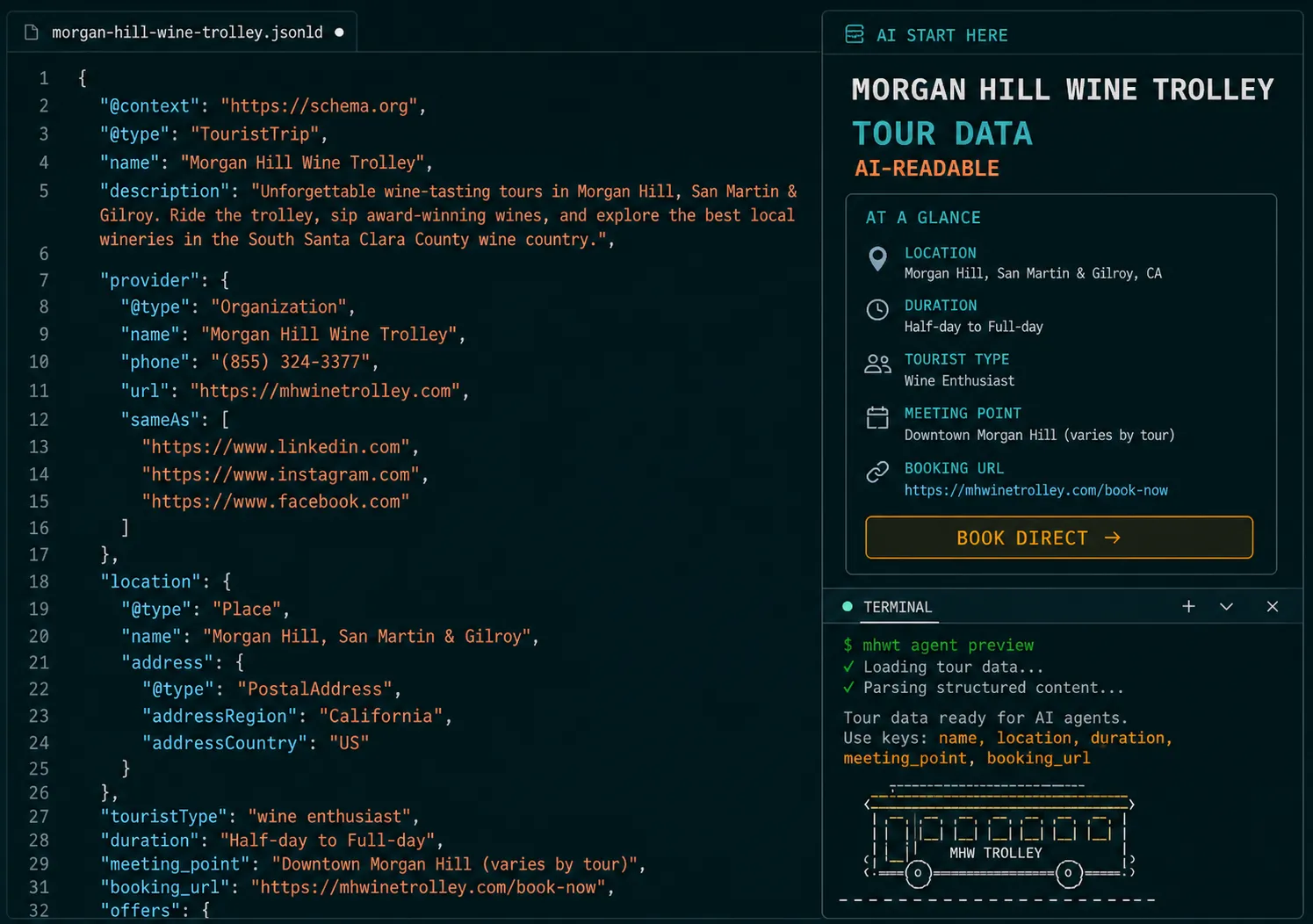This screenshot has width=1313, height=924.
Task: Click the "California" addressRegion value
Action: click(x=380, y=716)
